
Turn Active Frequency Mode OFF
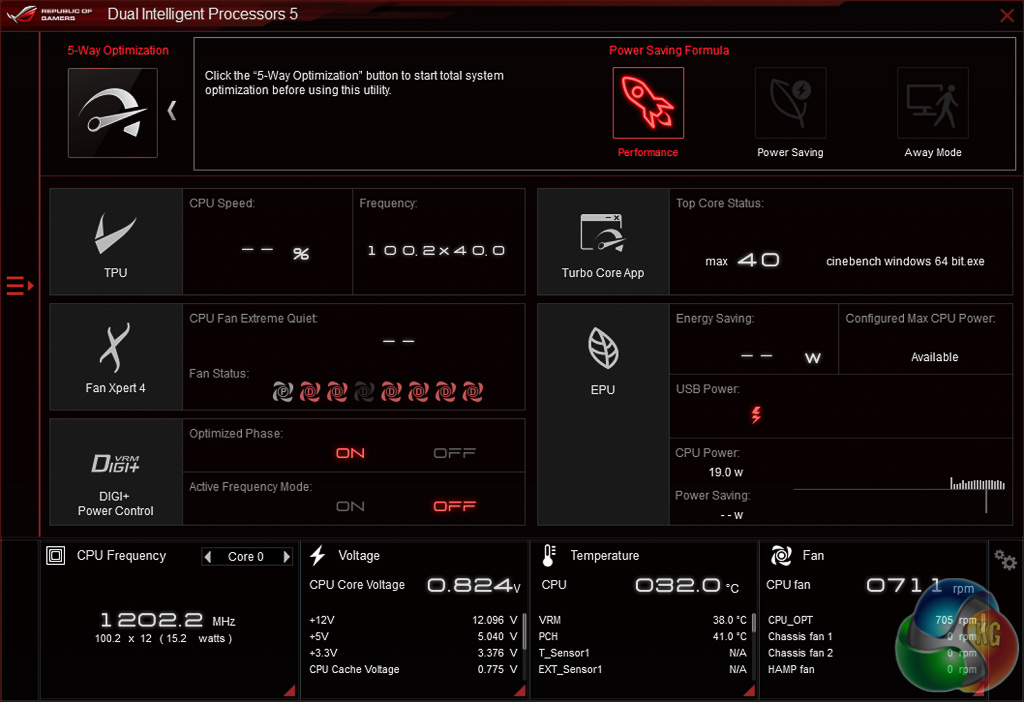pos(455,506)
